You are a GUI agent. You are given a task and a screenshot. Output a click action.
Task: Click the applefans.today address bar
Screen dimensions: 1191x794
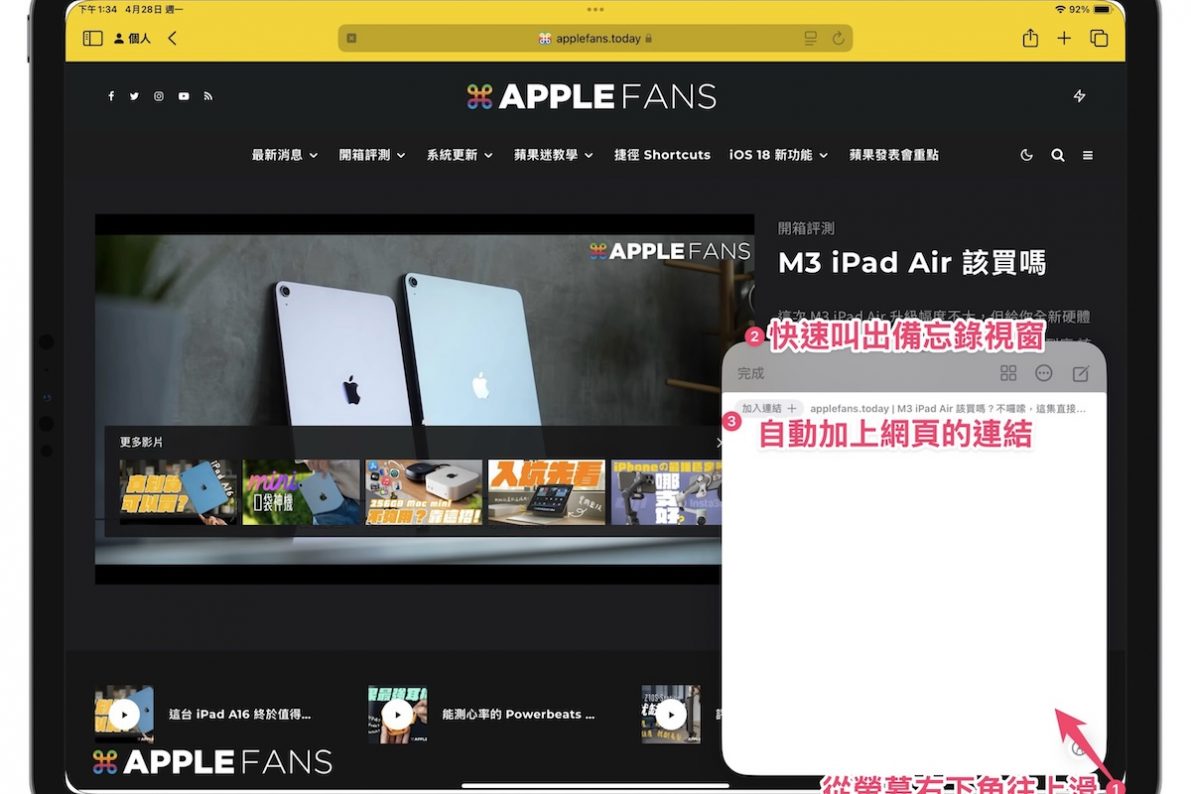pos(595,38)
